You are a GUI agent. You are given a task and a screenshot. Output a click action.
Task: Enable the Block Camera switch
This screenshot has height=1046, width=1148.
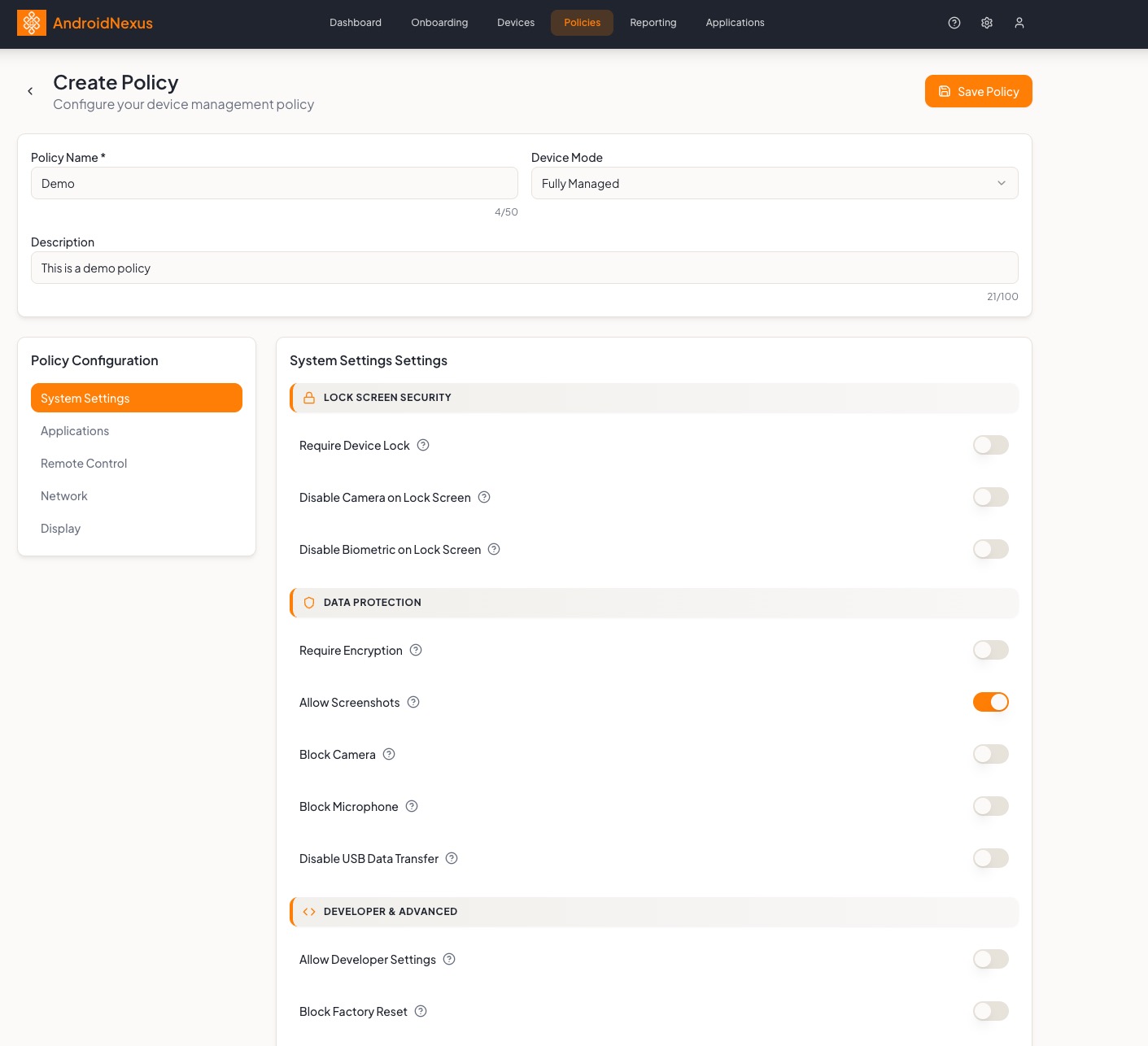tap(991, 754)
